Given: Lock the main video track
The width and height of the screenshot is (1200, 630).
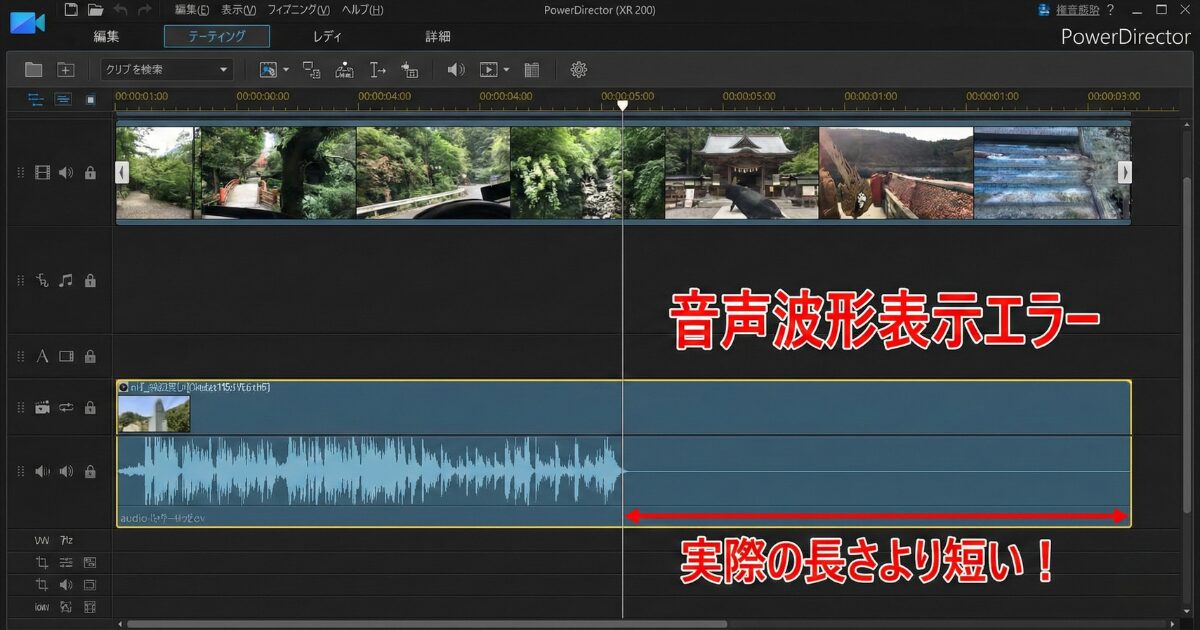Looking at the screenshot, I should click(91, 173).
